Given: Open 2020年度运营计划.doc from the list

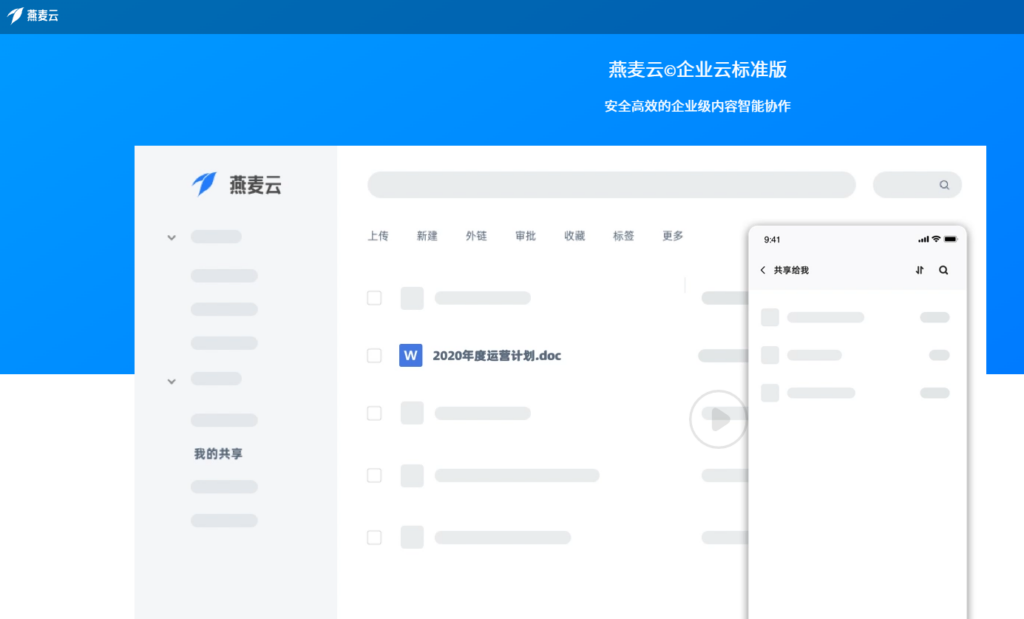Looking at the screenshot, I should point(496,355).
